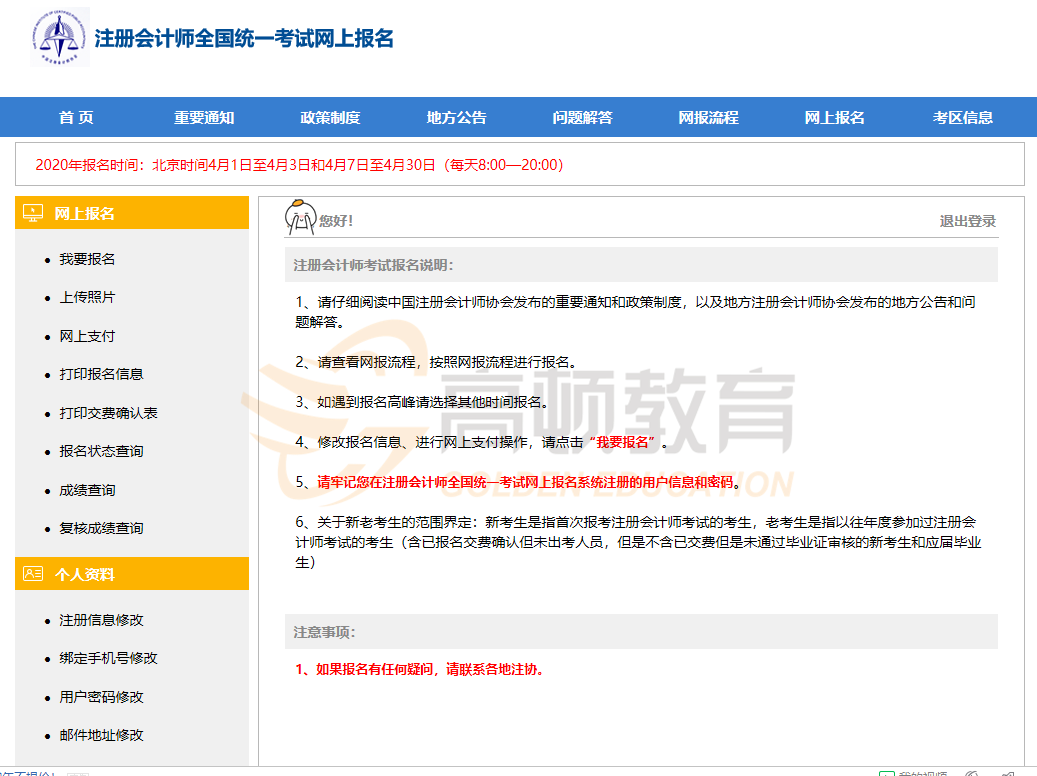
Task: Open 打印报名信息 link
Action: tap(101, 374)
